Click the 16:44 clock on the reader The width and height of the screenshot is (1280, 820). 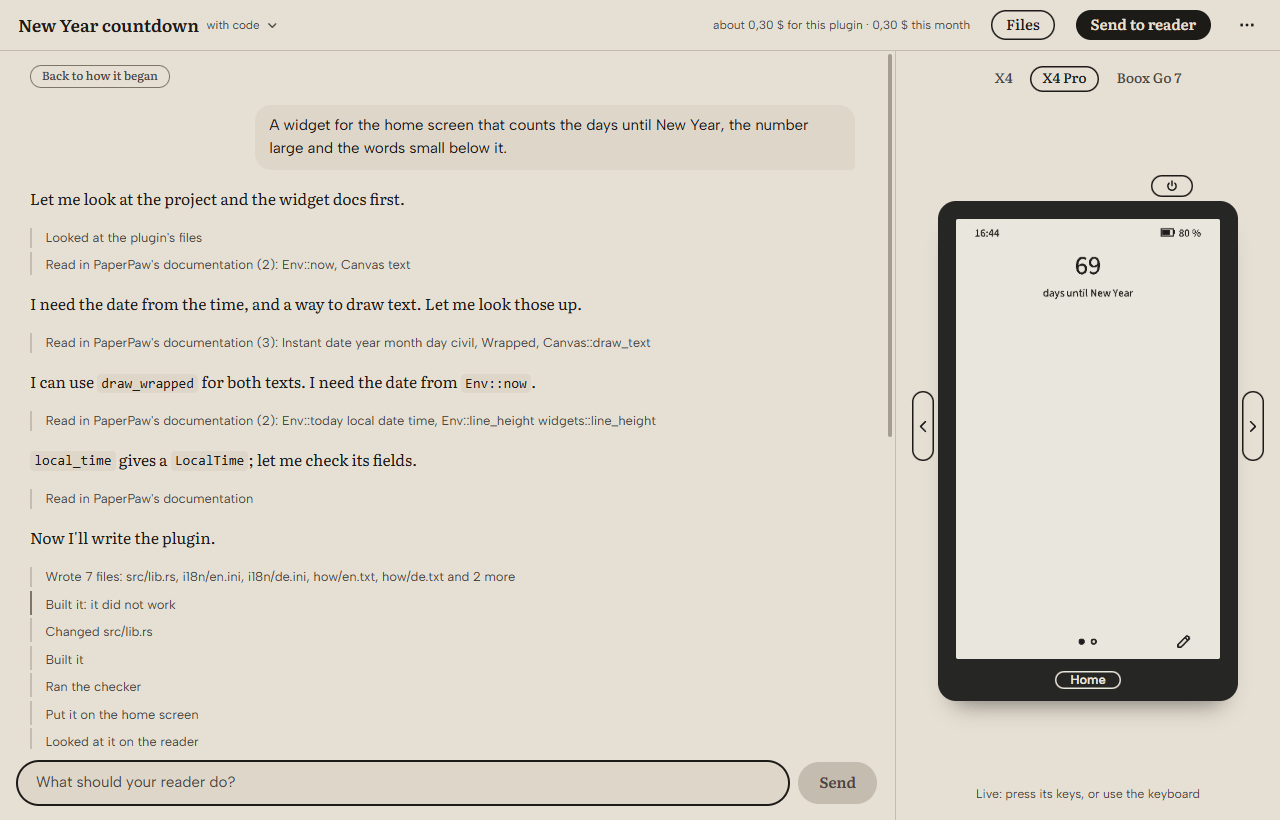coord(987,233)
